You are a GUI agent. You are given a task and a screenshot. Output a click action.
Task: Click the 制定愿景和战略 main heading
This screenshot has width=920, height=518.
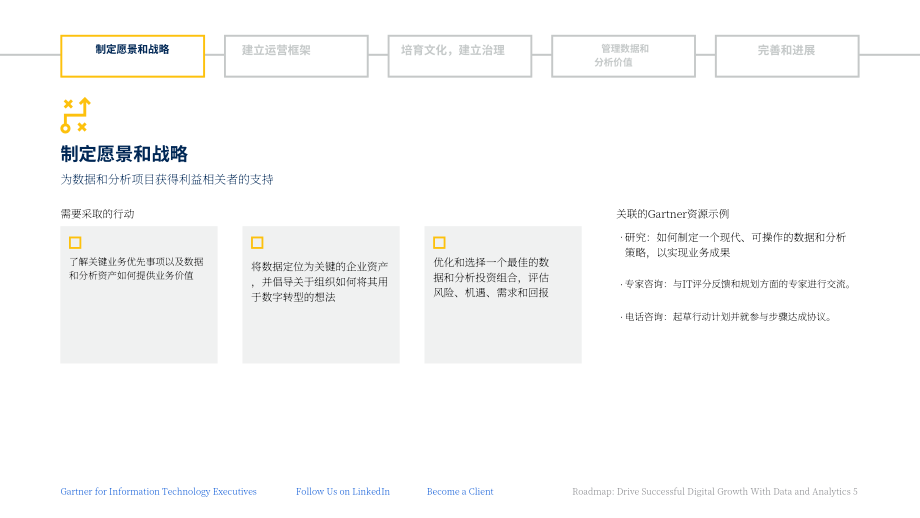pos(124,154)
